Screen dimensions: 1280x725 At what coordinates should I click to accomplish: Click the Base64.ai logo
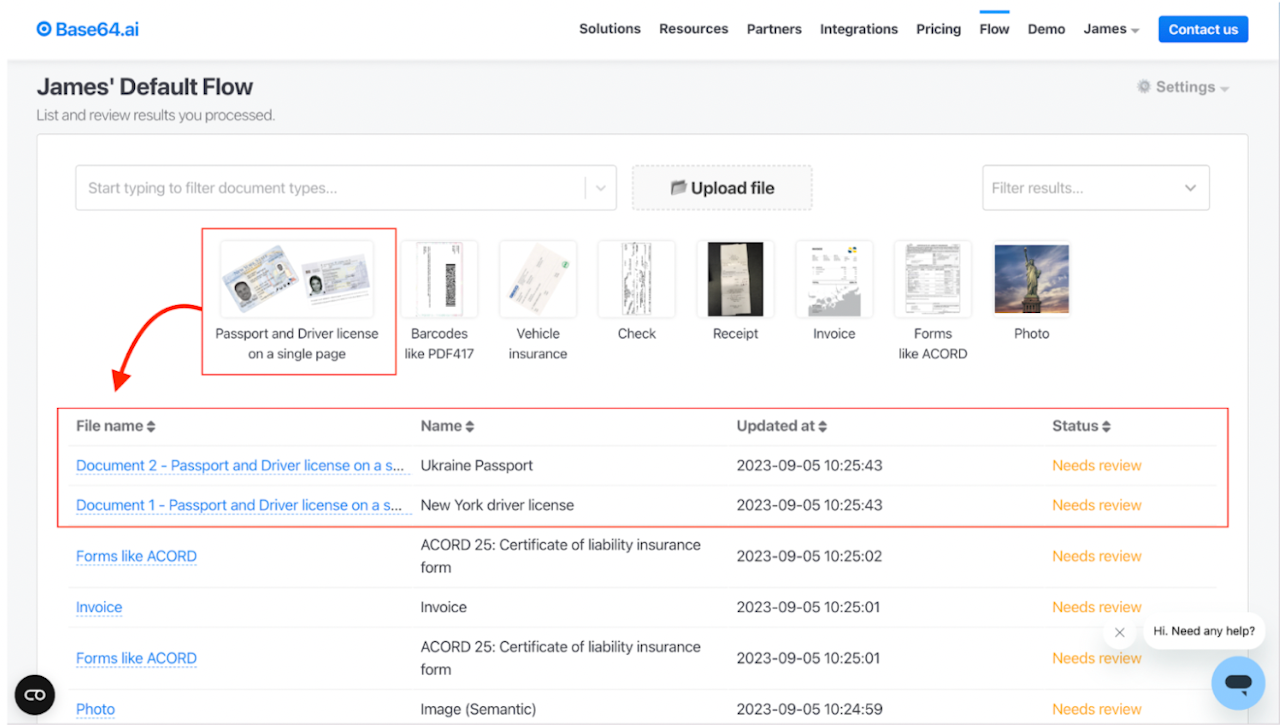(x=87, y=29)
